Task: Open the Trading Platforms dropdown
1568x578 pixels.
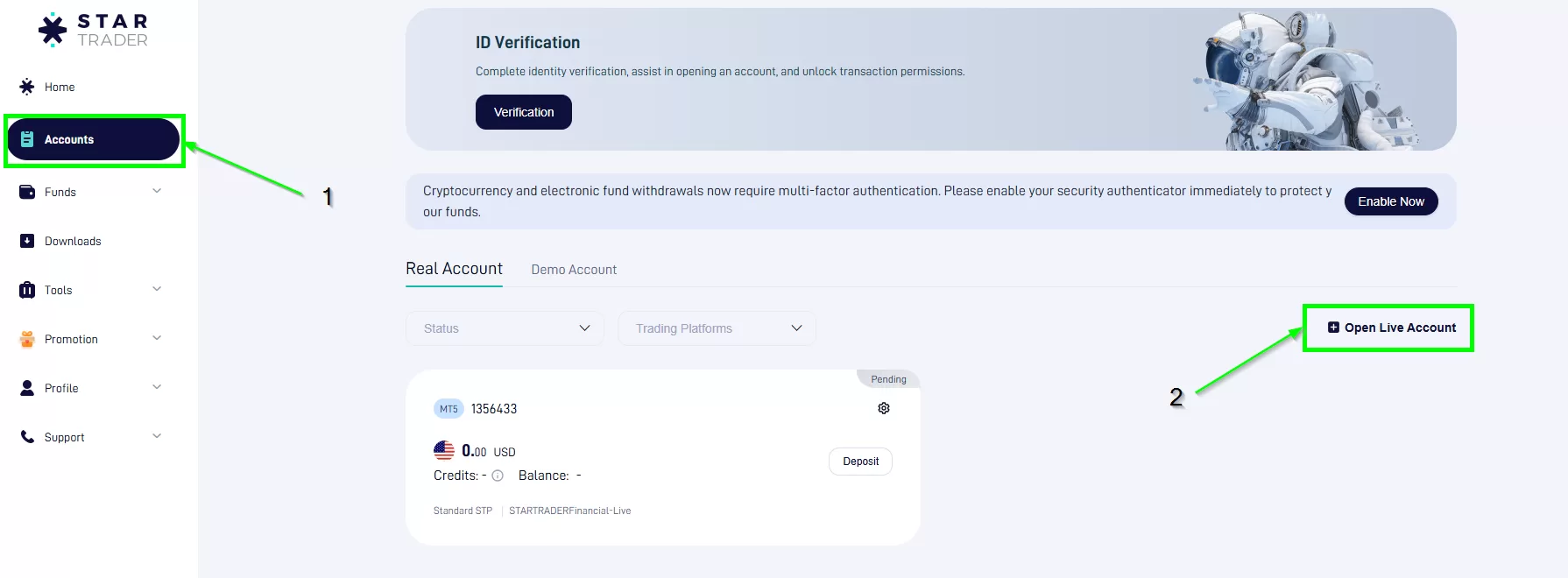Action: (x=717, y=328)
